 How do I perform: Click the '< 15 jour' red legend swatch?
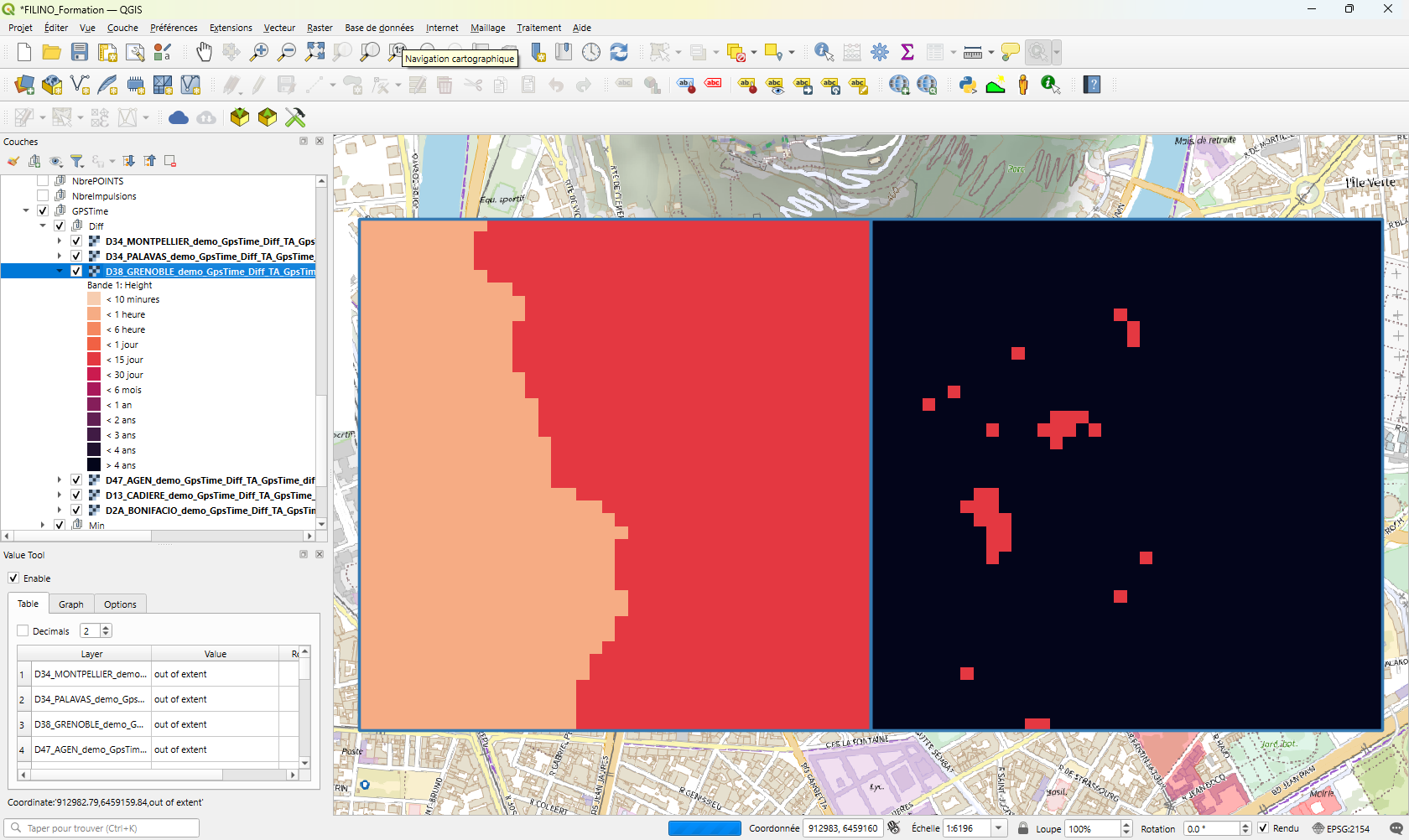point(94,360)
